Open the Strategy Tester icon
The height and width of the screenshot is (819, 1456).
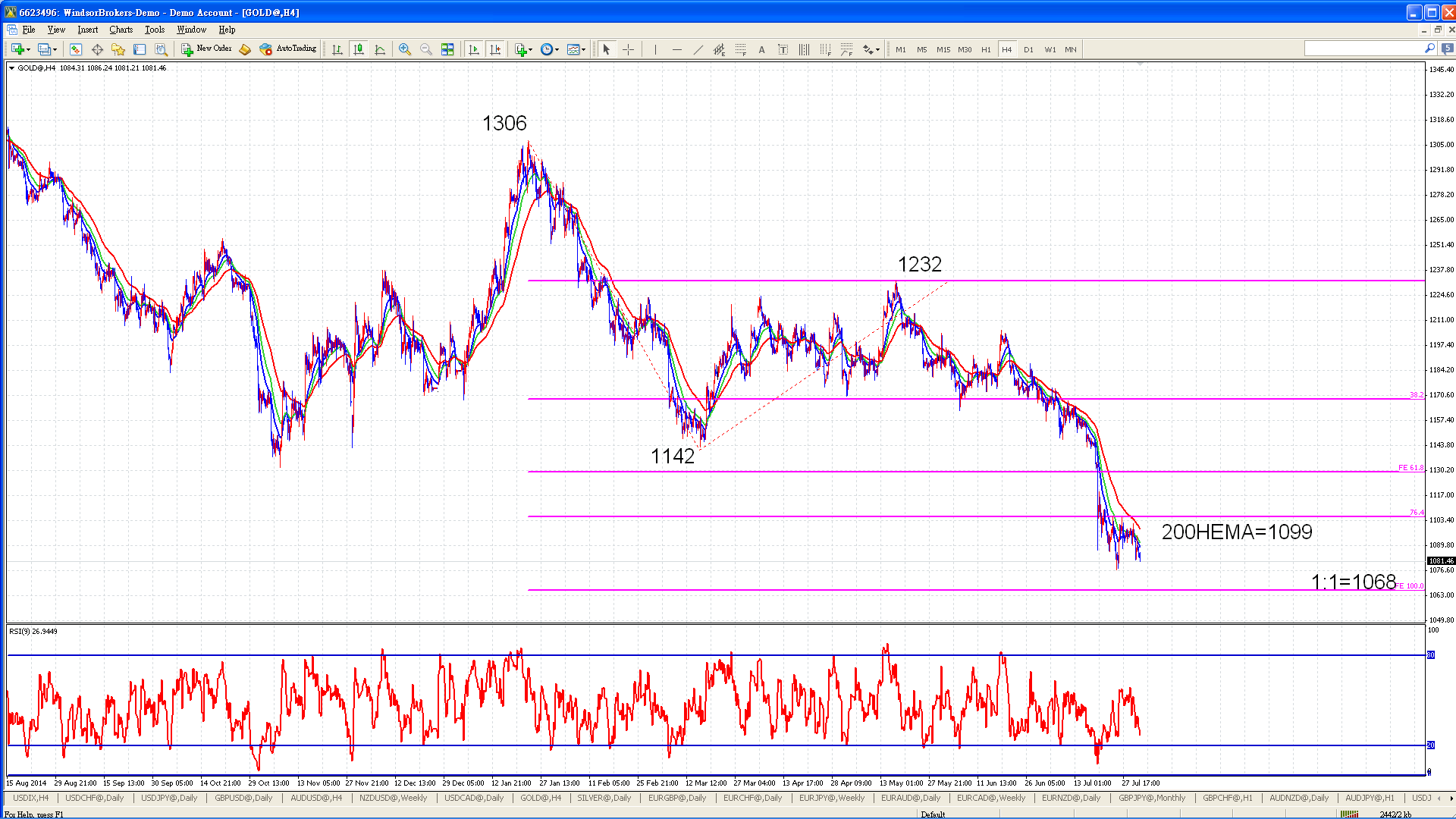161,49
